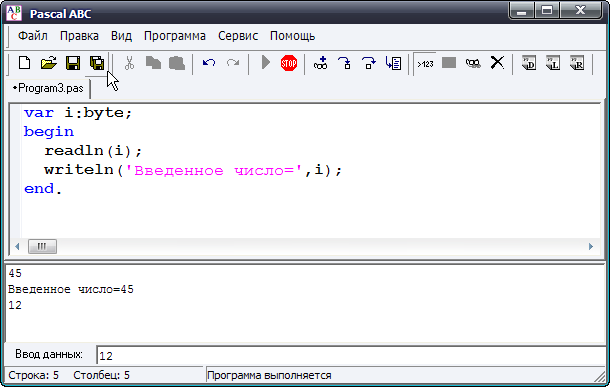Viewport: 610px width, 387px height.
Task: Click the 'begin' keyword in code
Action: [x=49, y=132]
